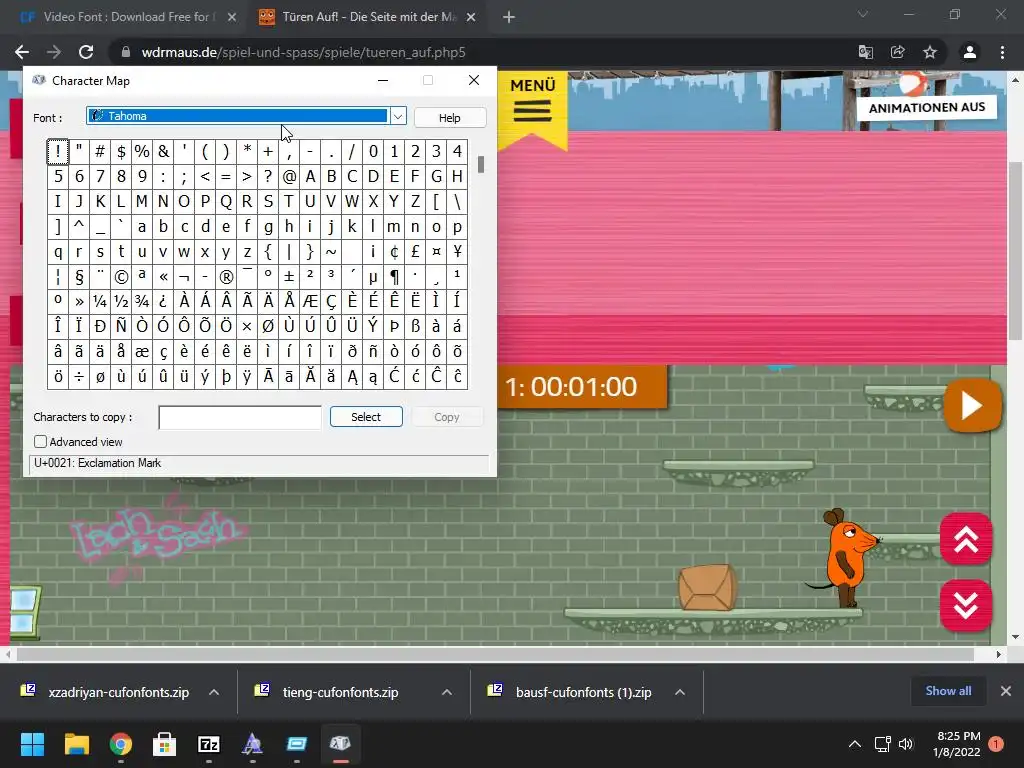Close the Video Font browser tab
This screenshot has width=1024, height=768.
pos(232,17)
